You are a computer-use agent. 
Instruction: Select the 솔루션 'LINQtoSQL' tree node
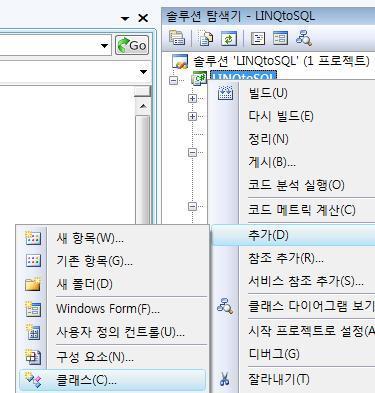click(x=281, y=61)
